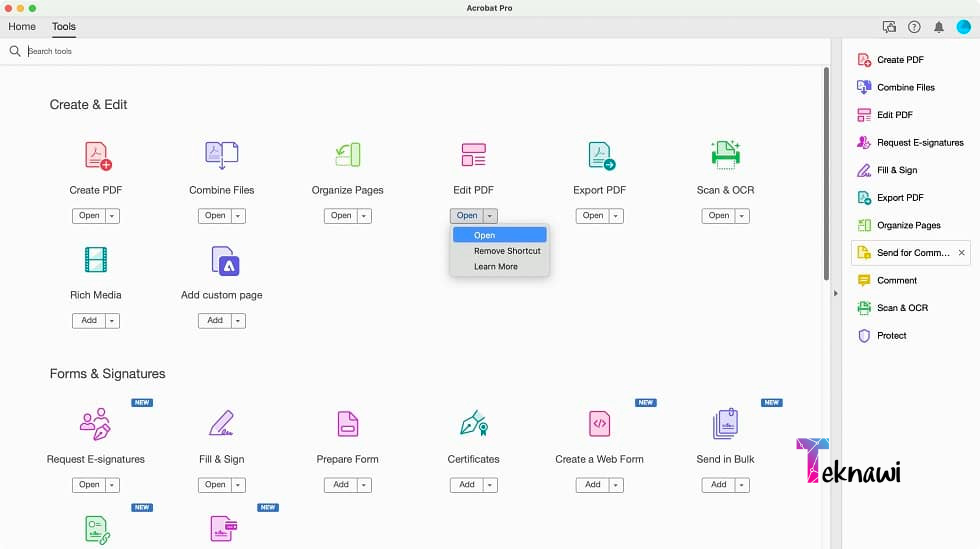Screen dimensions: 980x549
Task: Click the share feedback chat icon
Action: coord(889,27)
